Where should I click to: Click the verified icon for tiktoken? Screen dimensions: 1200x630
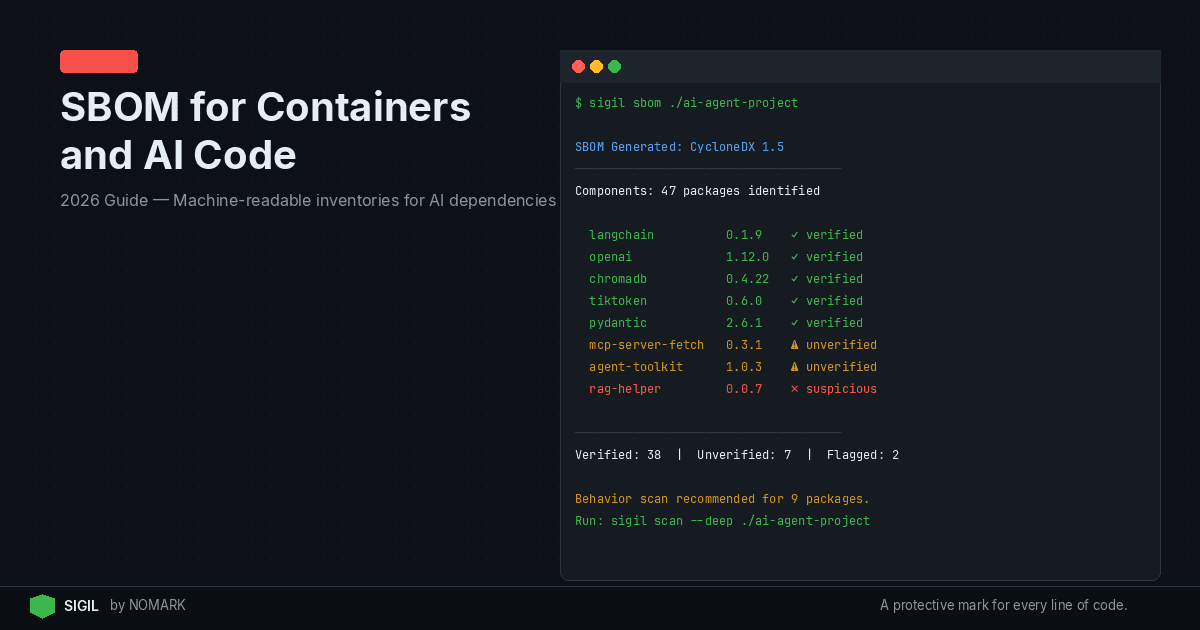coord(795,300)
